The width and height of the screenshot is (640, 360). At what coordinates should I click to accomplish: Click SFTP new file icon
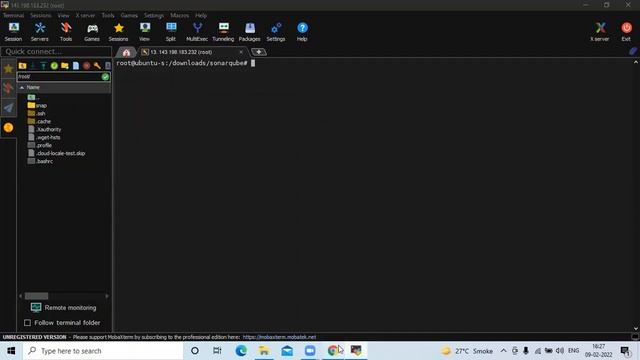click(x=76, y=66)
